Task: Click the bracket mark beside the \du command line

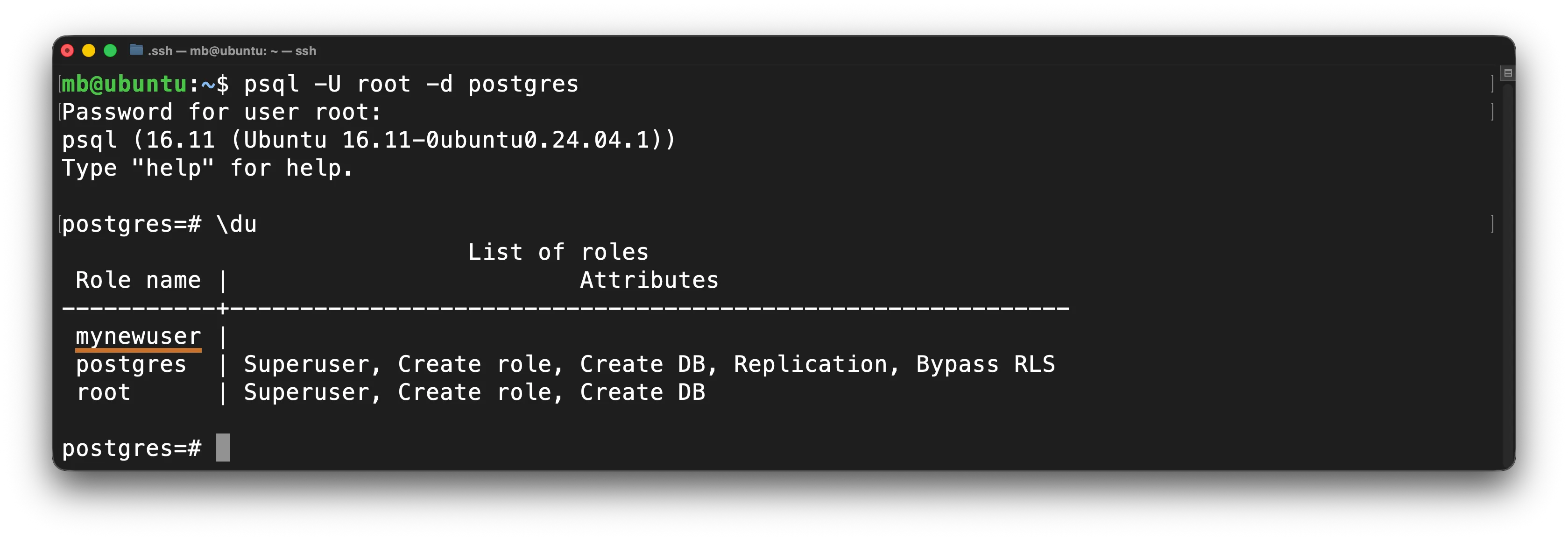Action: pyautogui.click(x=60, y=223)
